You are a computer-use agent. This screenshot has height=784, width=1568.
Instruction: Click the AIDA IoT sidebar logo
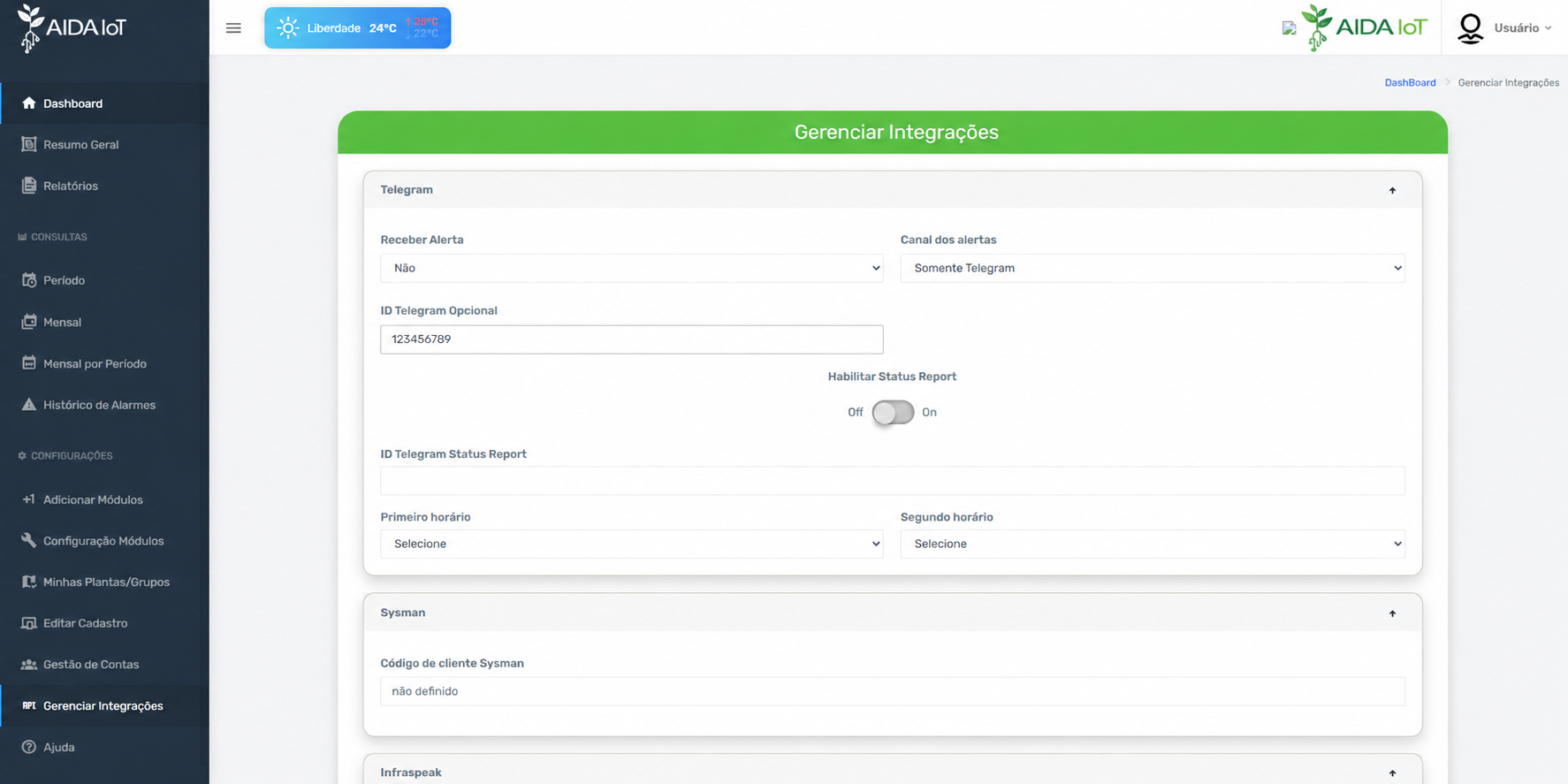pyautogui.click(x=72, y=27)
